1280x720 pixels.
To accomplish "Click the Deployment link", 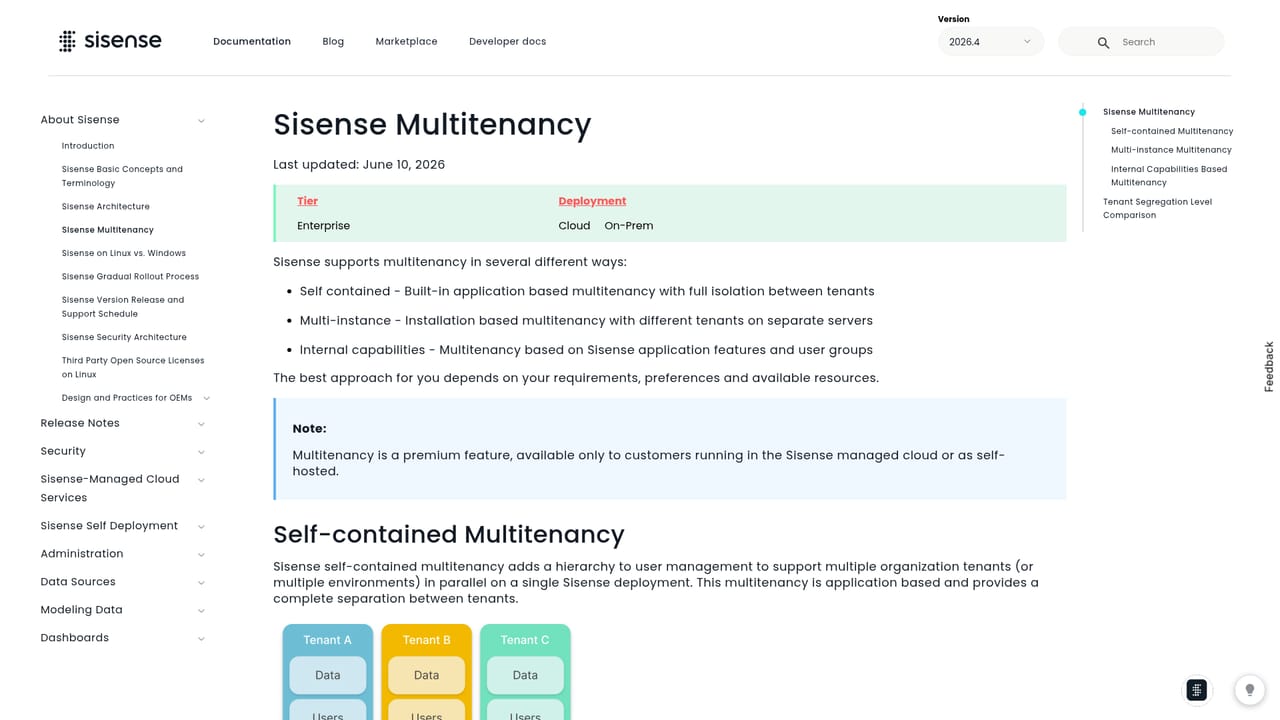I will 592,201.
